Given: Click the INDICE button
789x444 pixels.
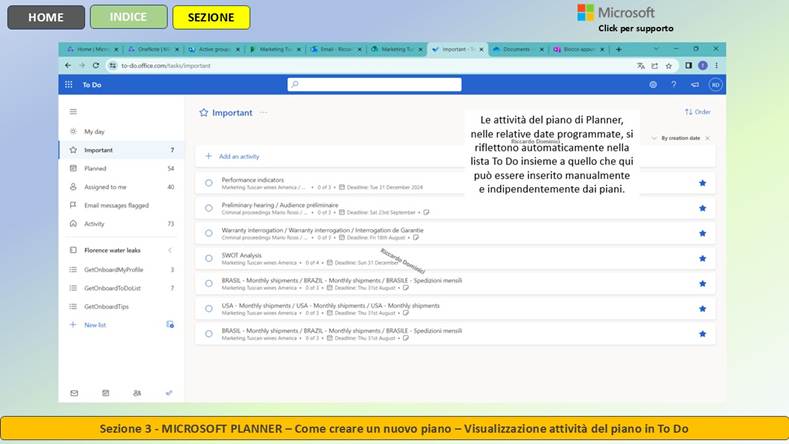Looking at the screenshot, I should pyautogui.click(x=128, y=17).
